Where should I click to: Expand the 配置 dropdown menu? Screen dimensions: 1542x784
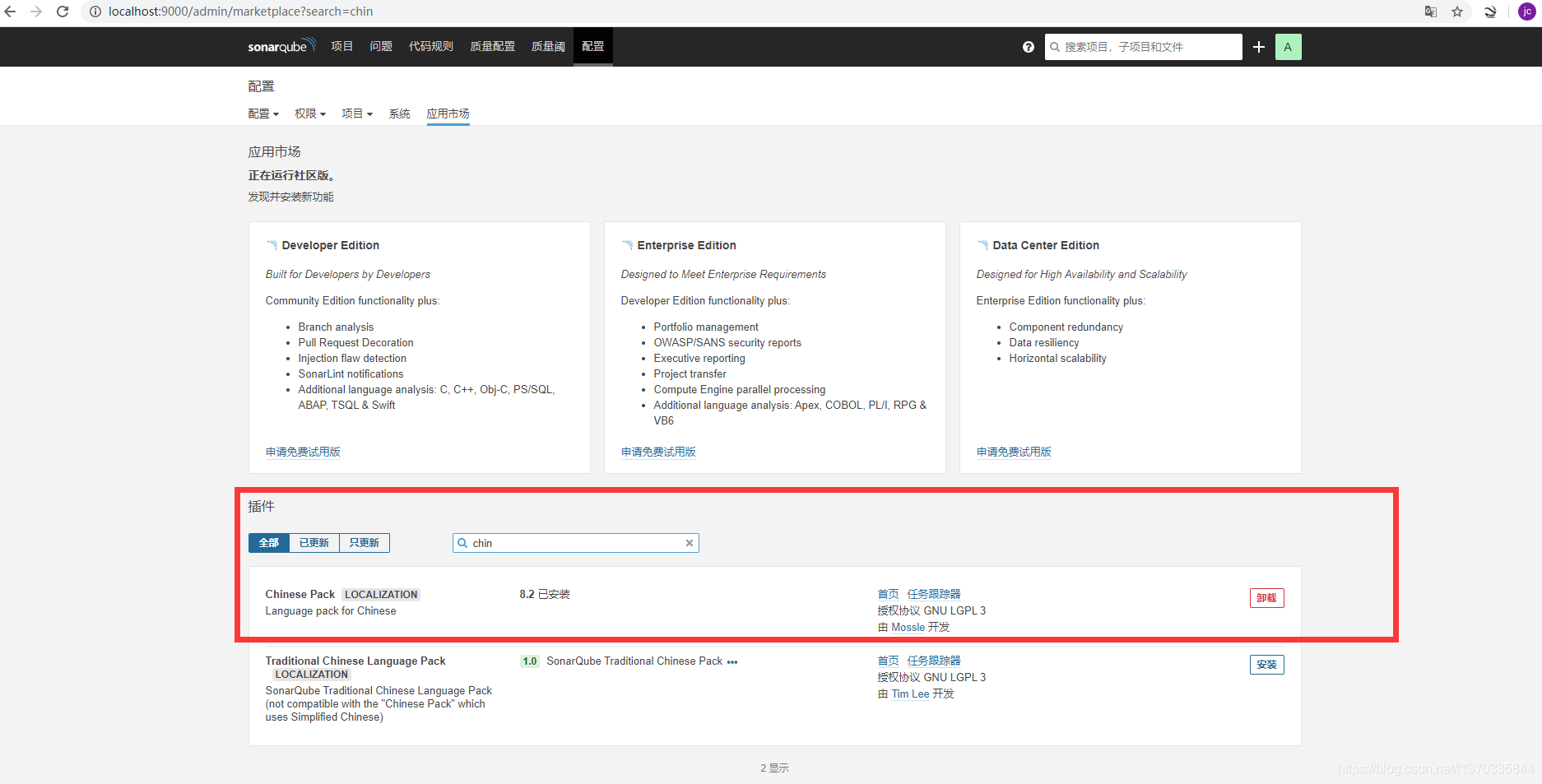pos(262,114)
